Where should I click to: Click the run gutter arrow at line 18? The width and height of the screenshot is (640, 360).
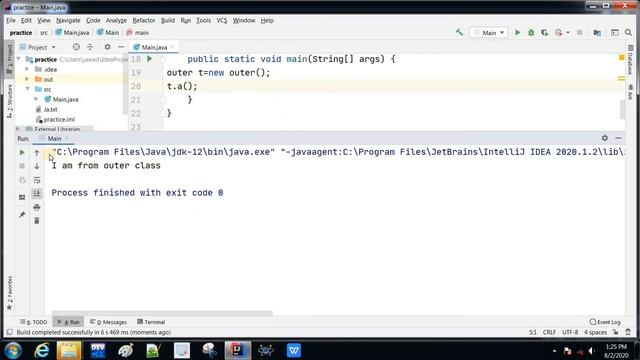coord(149,59)
